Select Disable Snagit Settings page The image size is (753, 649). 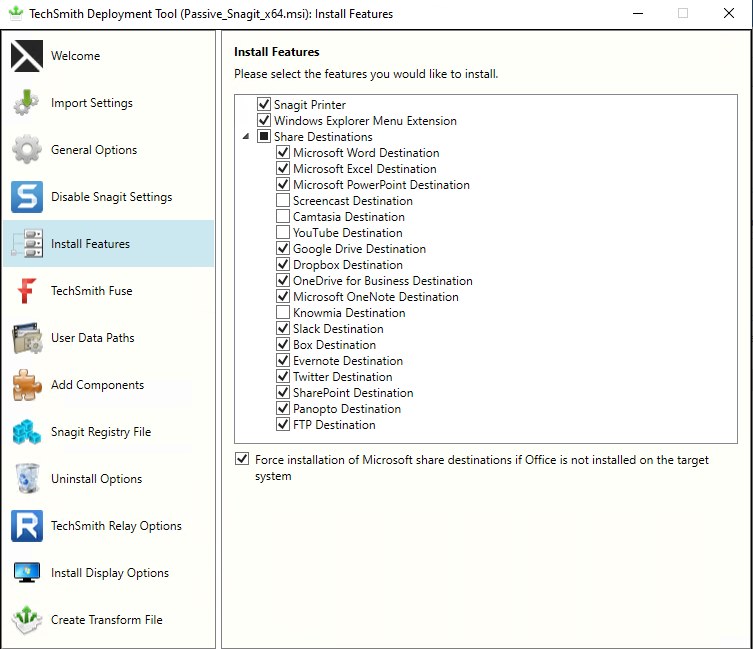109,196
